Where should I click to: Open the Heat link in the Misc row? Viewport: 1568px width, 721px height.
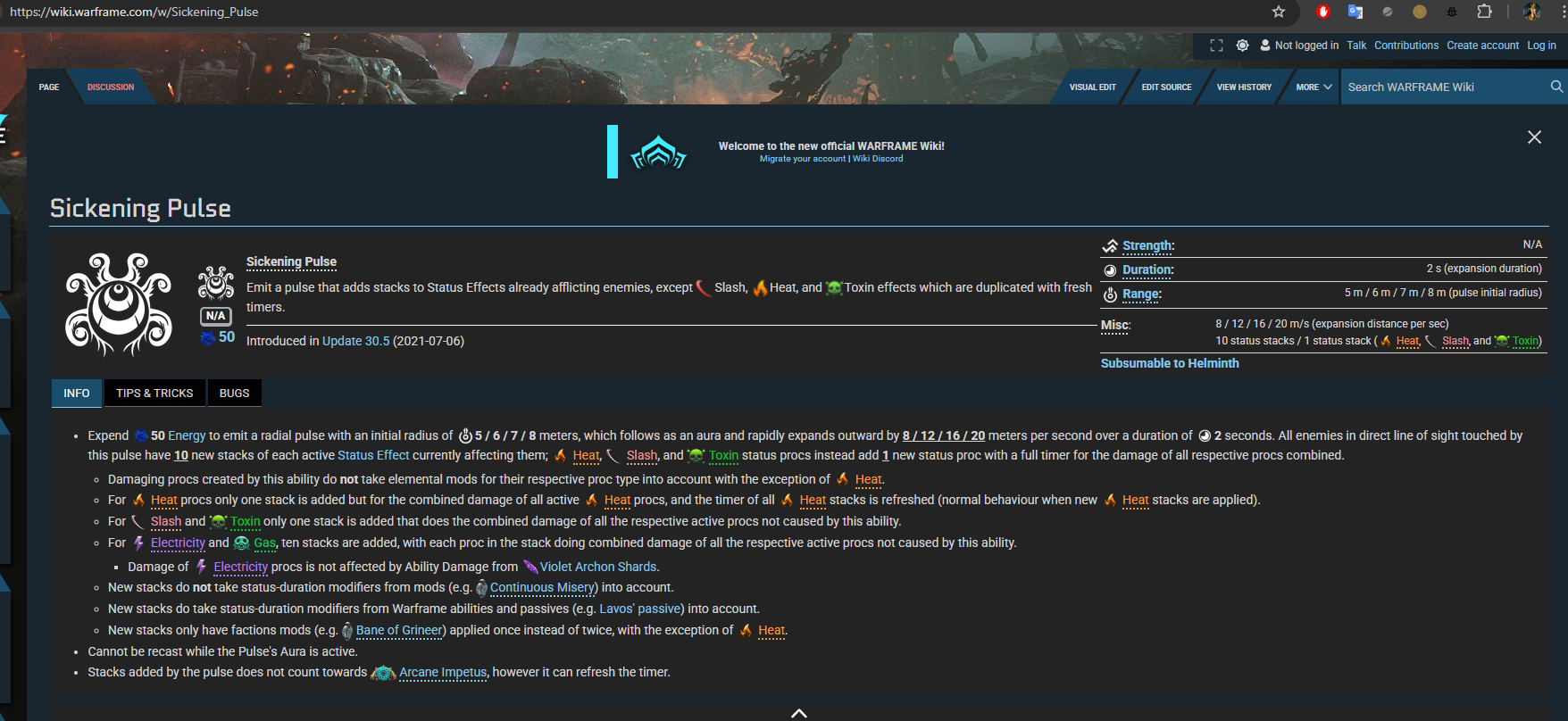click(x=1407, y=341)
